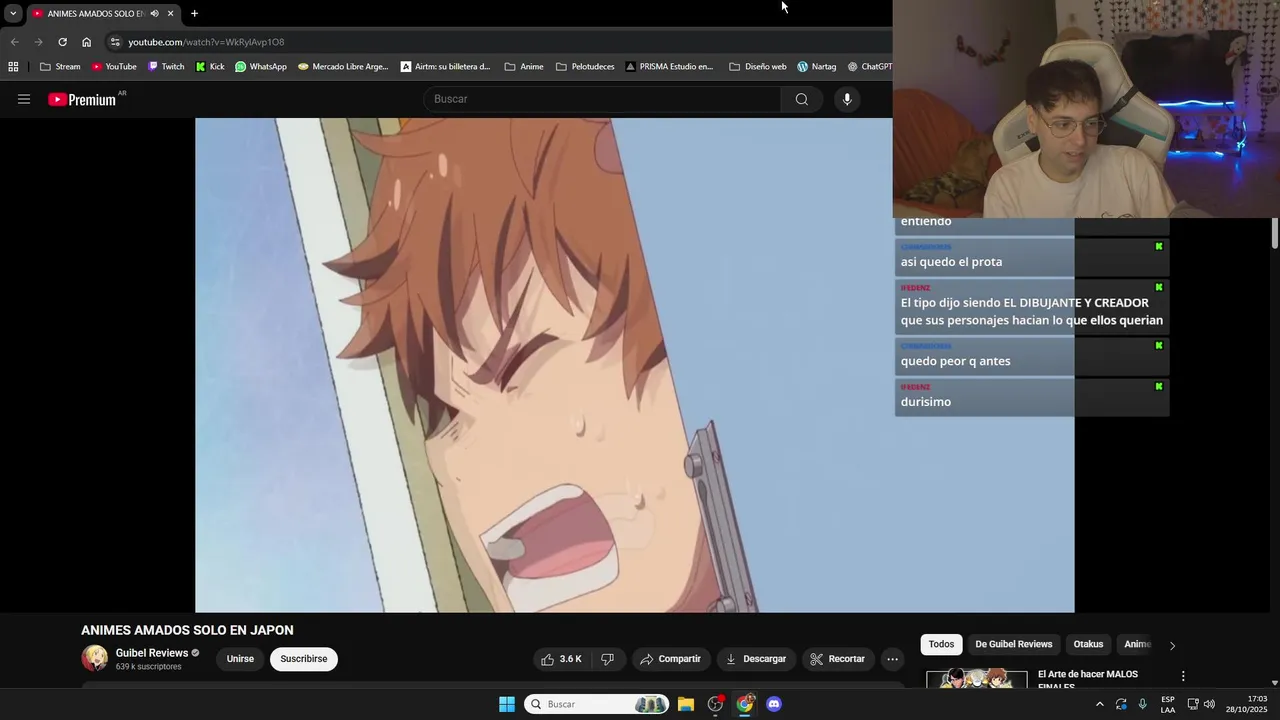This screenshot has height=720, width=1280.
Task: Open the Airtm billetera bookmark
Action: pyautogui.click(x=445, y=67)
